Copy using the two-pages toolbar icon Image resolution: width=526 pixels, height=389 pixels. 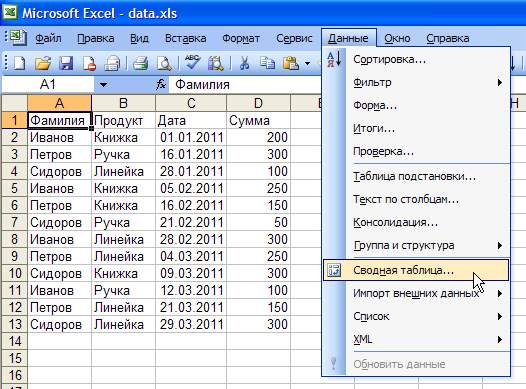click(267, 63)
